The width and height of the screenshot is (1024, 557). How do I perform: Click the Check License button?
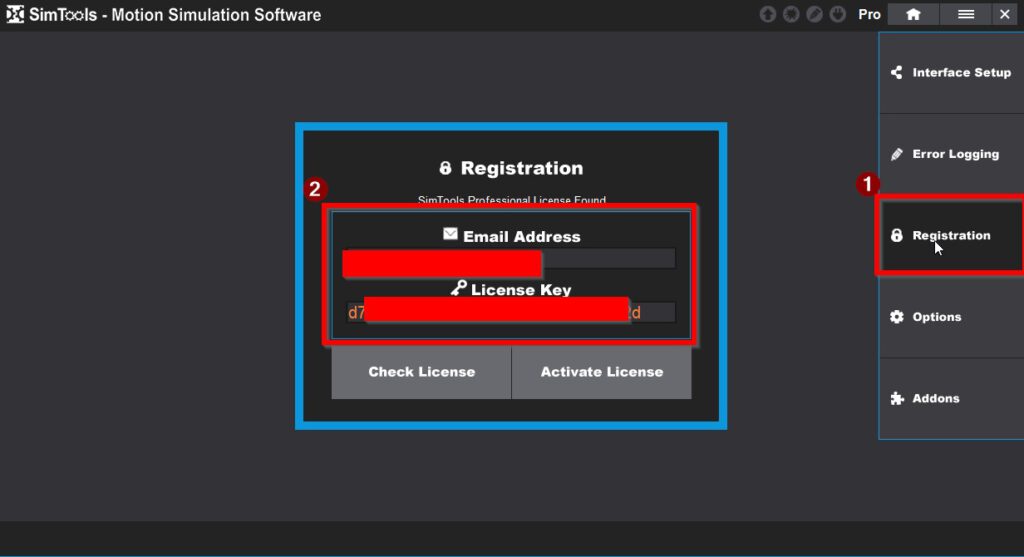(x=421, y=372)
